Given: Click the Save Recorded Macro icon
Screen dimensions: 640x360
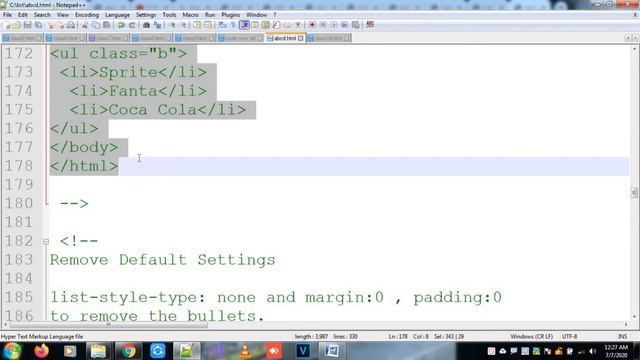Looking at the screenshot, I should tap(356, 25).
